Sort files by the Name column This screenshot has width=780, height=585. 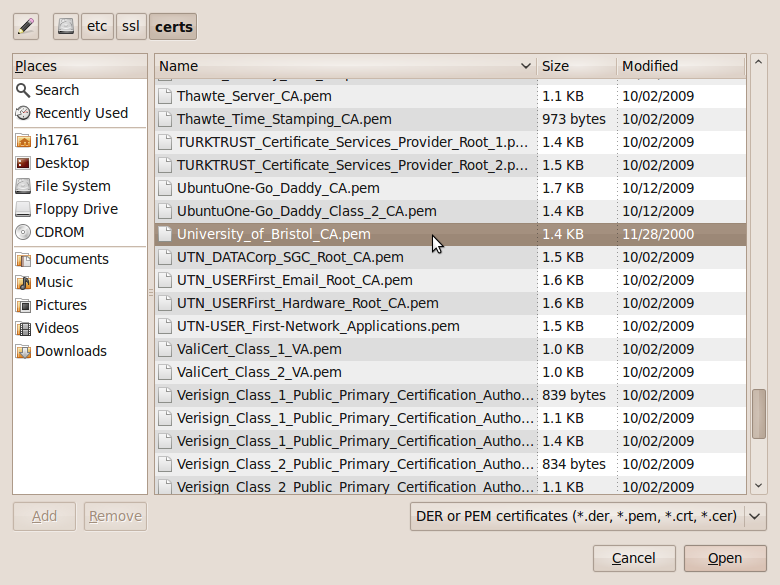click(346, 66)
